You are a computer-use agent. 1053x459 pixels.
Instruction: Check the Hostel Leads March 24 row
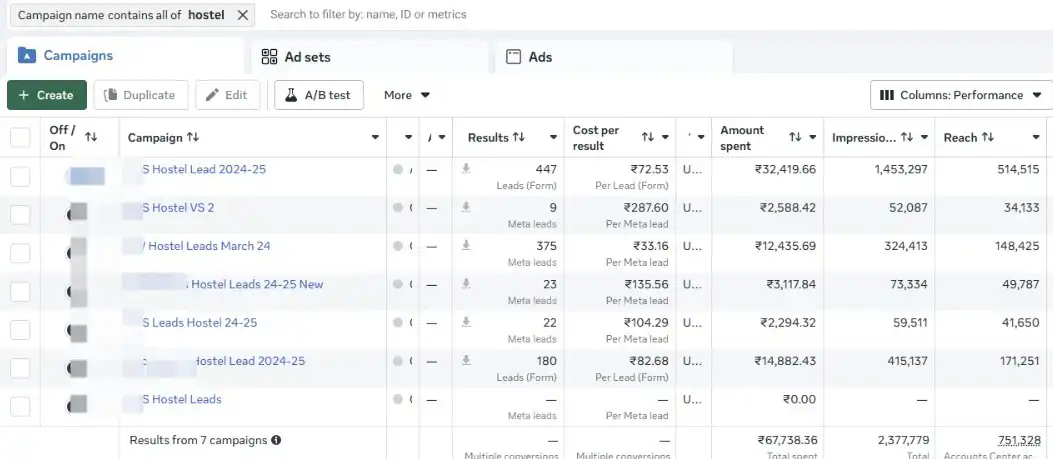tap(20, 253)
